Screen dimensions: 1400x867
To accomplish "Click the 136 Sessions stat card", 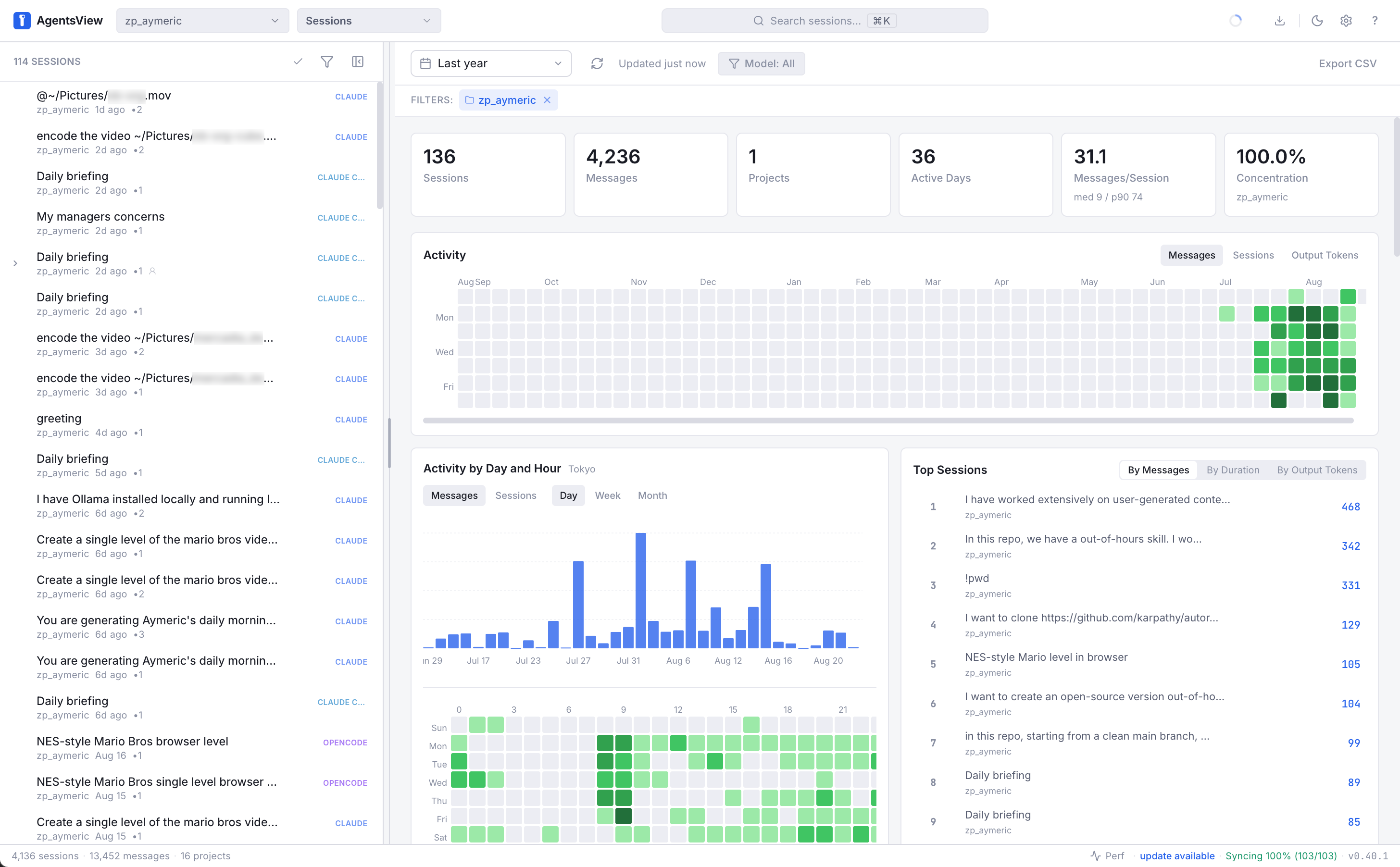I will point(488,175).
